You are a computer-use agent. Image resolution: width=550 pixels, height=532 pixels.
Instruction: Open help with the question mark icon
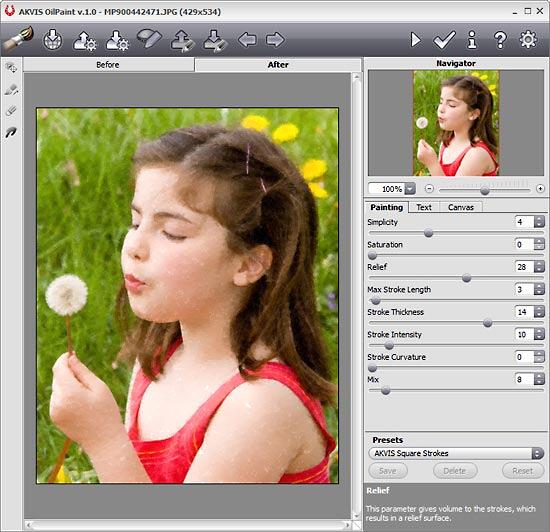500,40
